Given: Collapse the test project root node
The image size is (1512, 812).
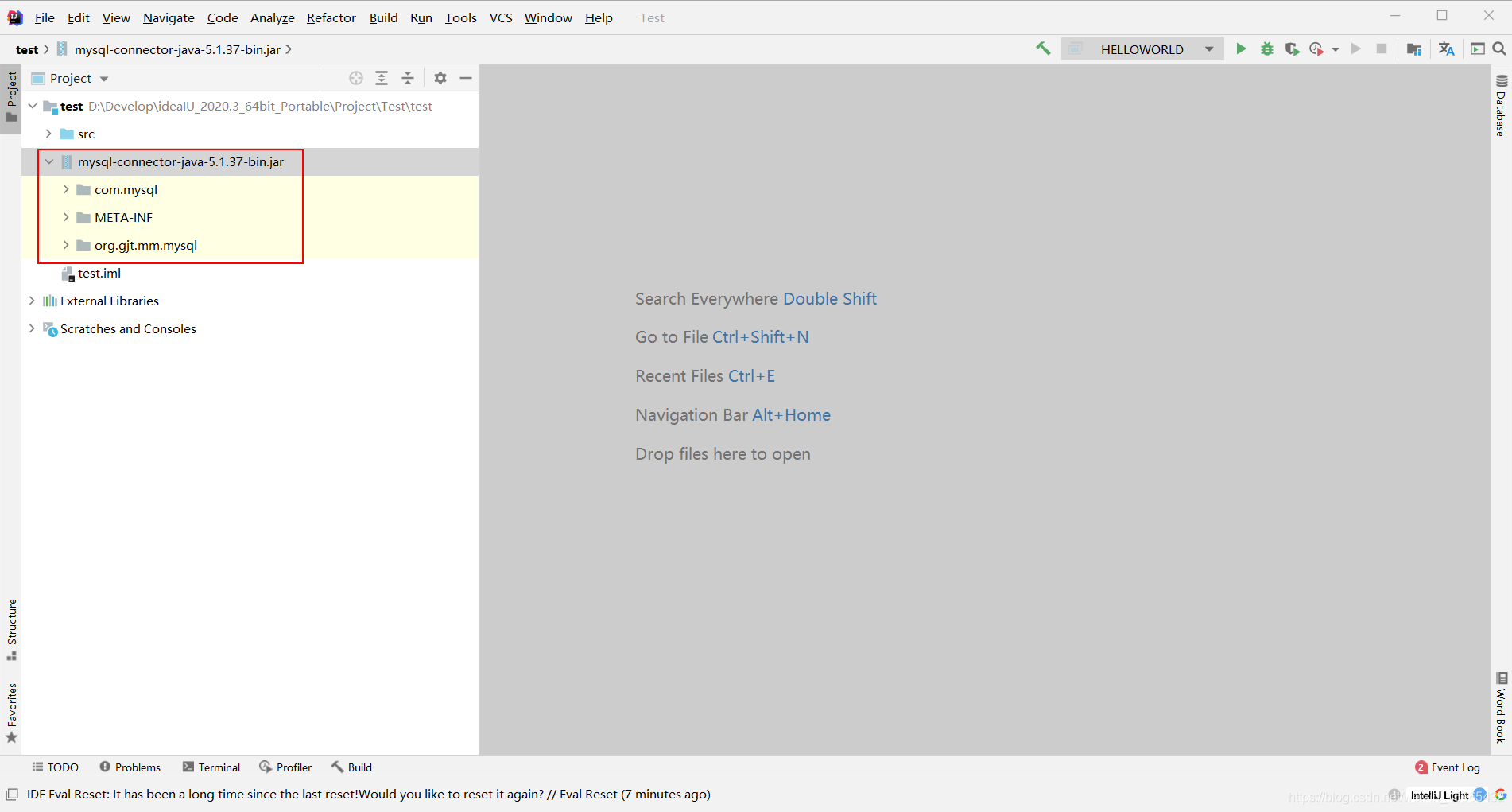Looking at the screenshot, I should click(33, 106).
